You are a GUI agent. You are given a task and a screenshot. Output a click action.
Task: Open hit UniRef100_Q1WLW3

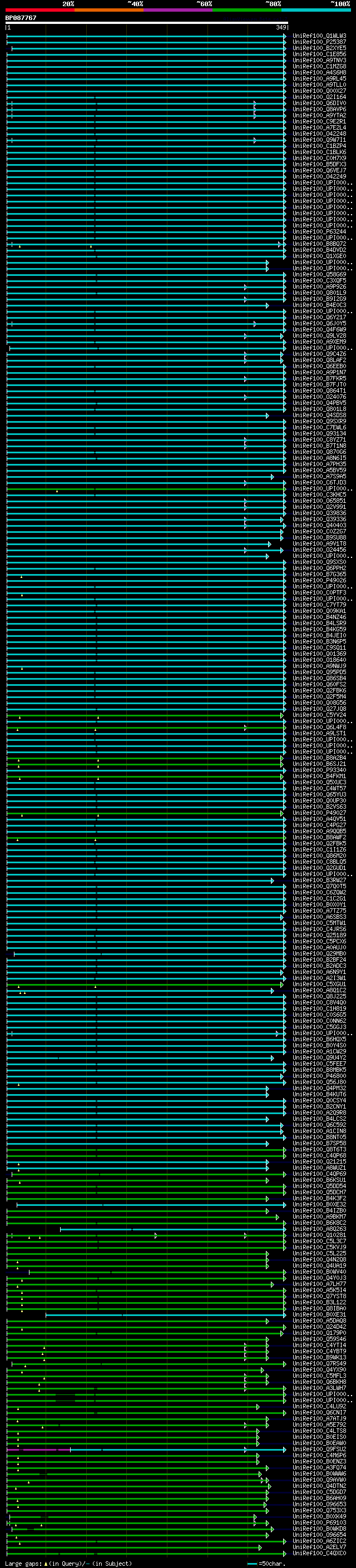pyautogui.click(x=319, y=36)
